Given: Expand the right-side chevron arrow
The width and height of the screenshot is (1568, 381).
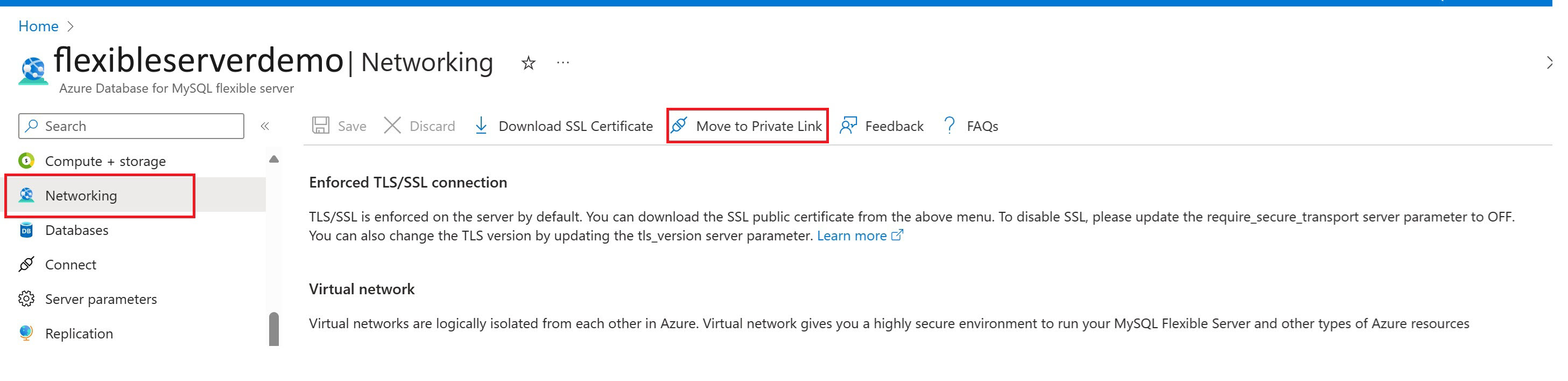Looking at the screenshot, I should (x=1550, y=62).
